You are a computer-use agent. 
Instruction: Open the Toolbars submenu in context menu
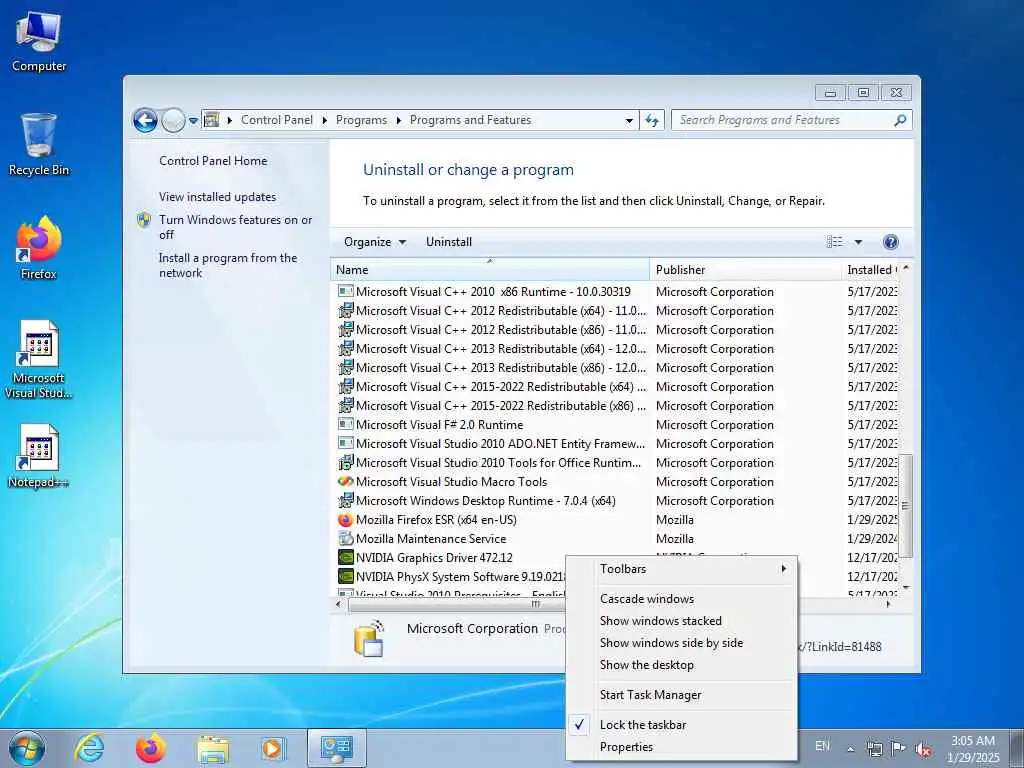[681, 569]
